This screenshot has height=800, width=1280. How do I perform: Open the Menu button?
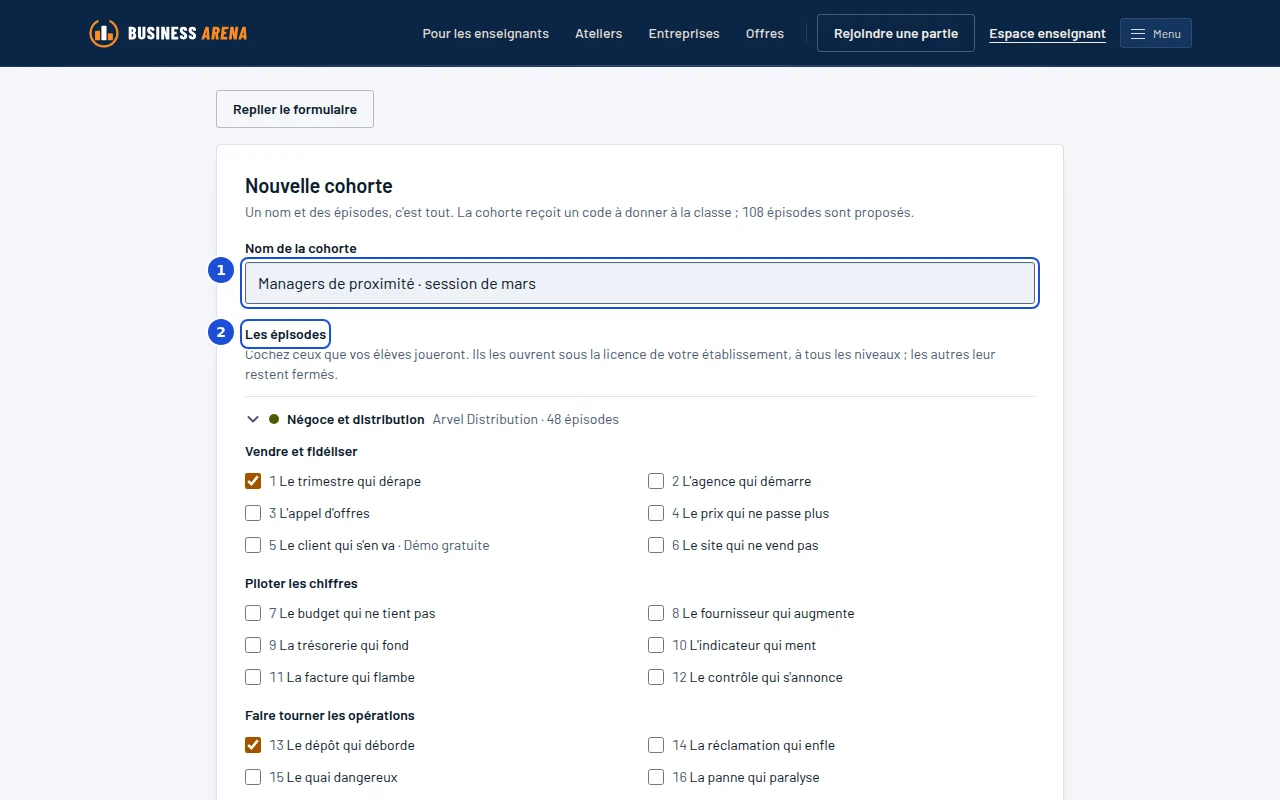1156,34
